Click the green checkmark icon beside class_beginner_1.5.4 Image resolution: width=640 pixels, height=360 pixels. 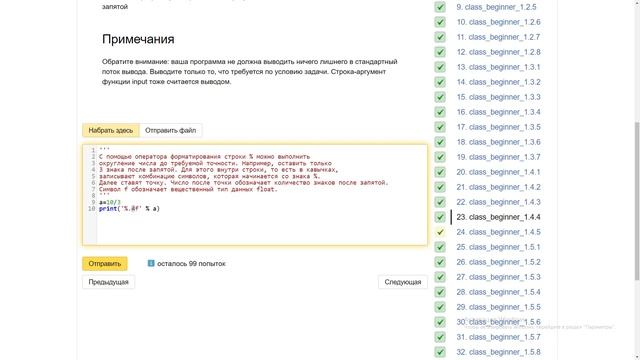pos(440,292)
